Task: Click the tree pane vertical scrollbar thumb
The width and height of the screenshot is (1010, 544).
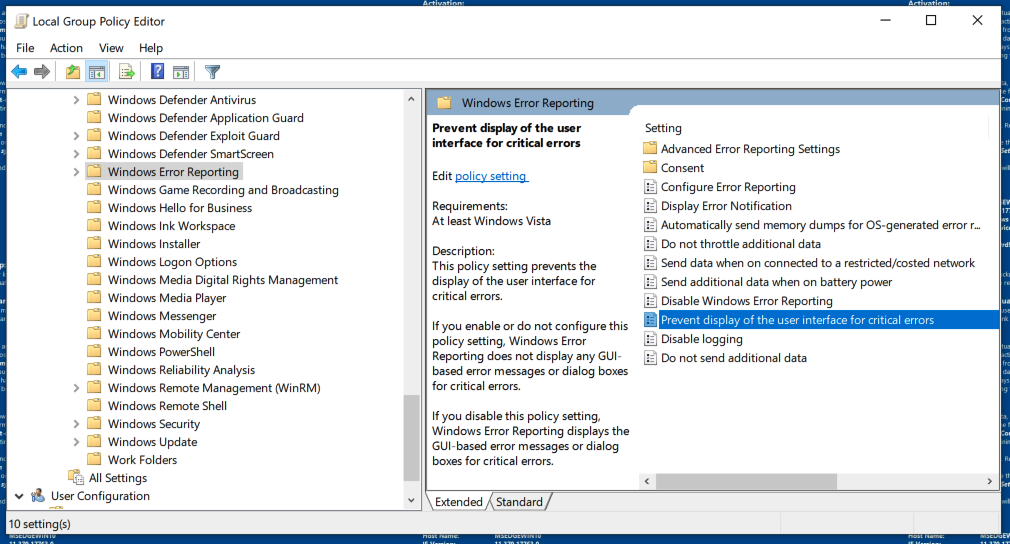Action: click(411, 438)
